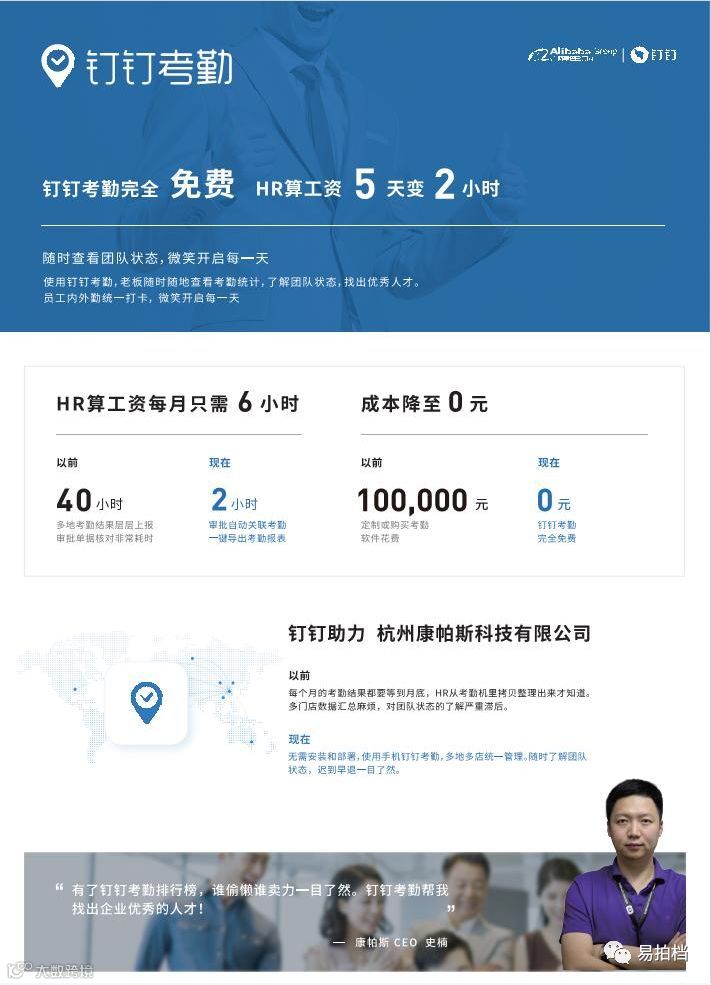Click the text 定制或购买考勤
This screenshot has height=985, width=711.
(x=394, y=525)
